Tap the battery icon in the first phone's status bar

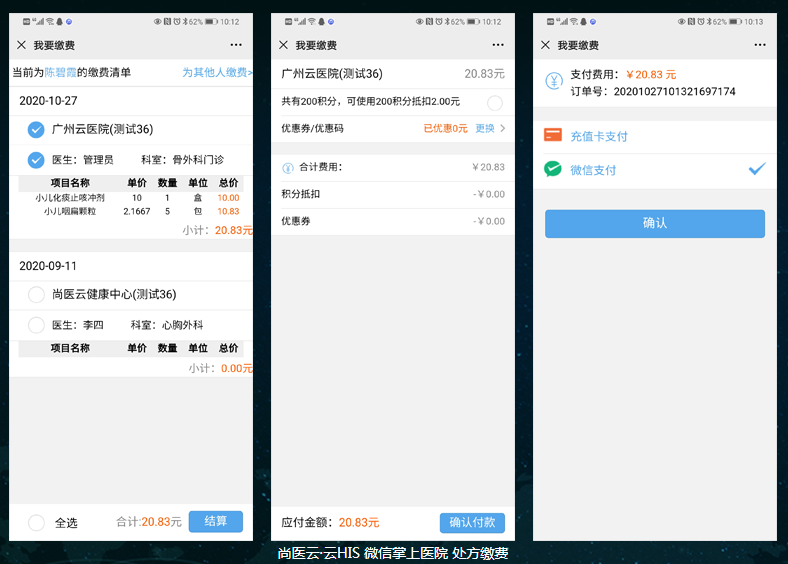pyautogui.click(x=211, y=22)
